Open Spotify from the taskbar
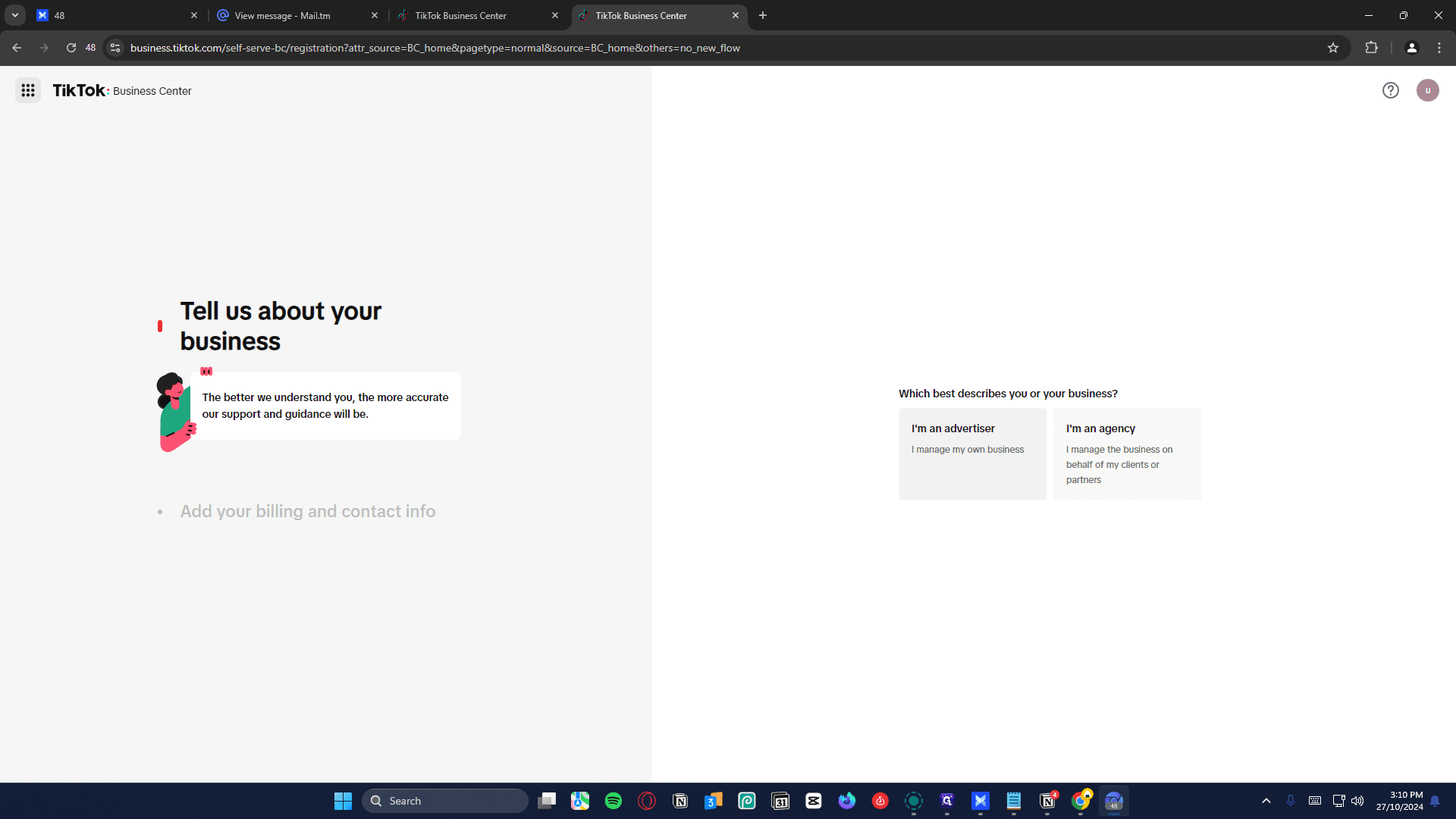Viewport: 1456px width, 819px height. pyautogui.click(x=613, y=801)
